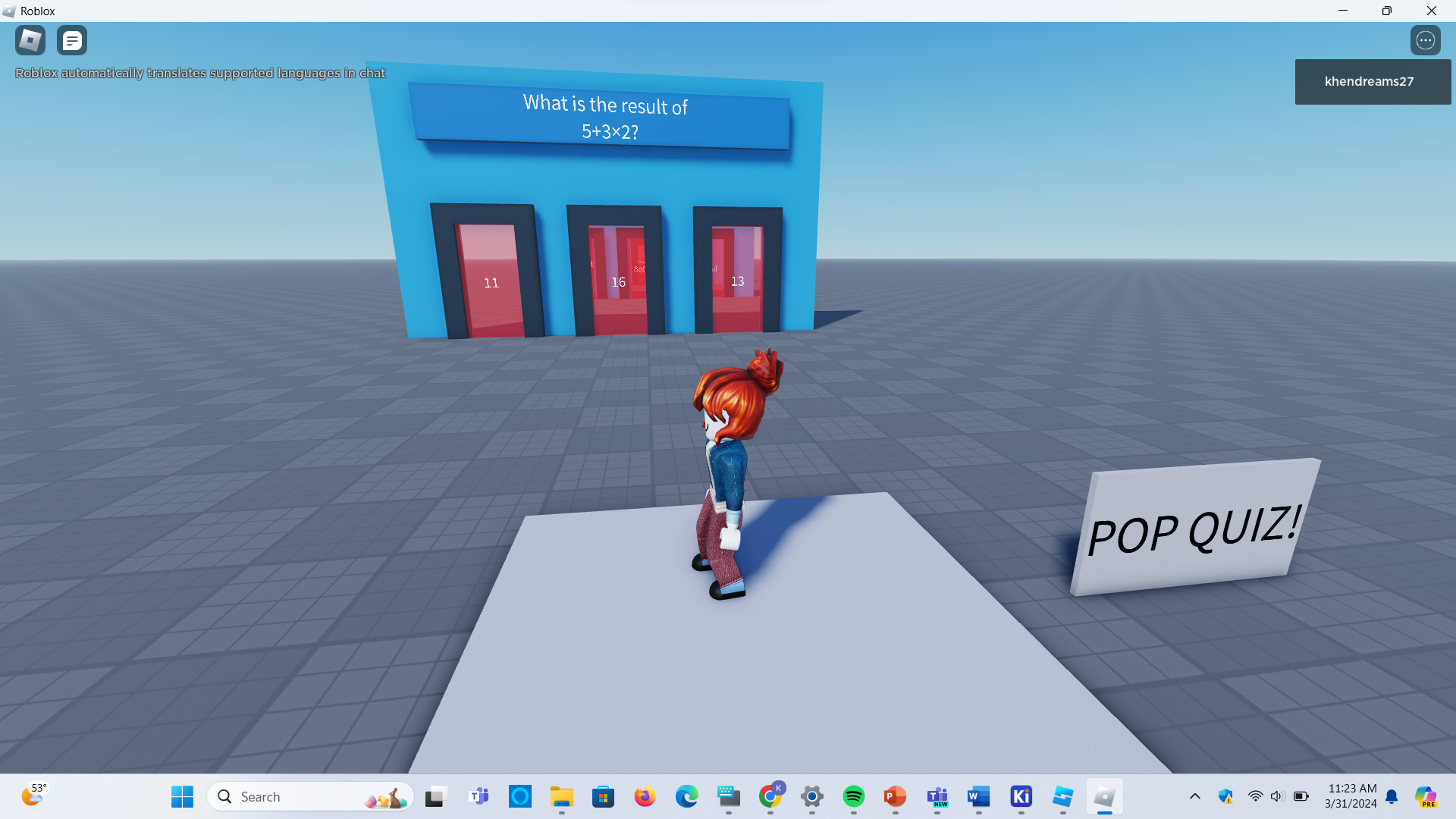
Task: Open PowerPoint from the taskbar
Action: coord(895,796)
